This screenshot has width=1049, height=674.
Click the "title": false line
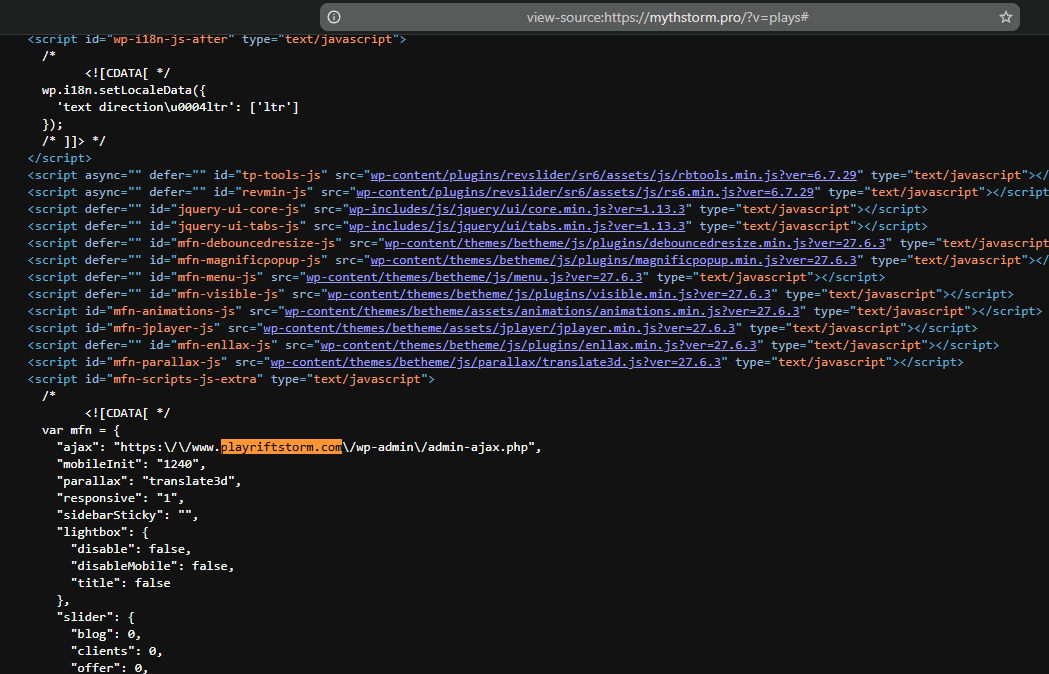(x=120, y=583)
